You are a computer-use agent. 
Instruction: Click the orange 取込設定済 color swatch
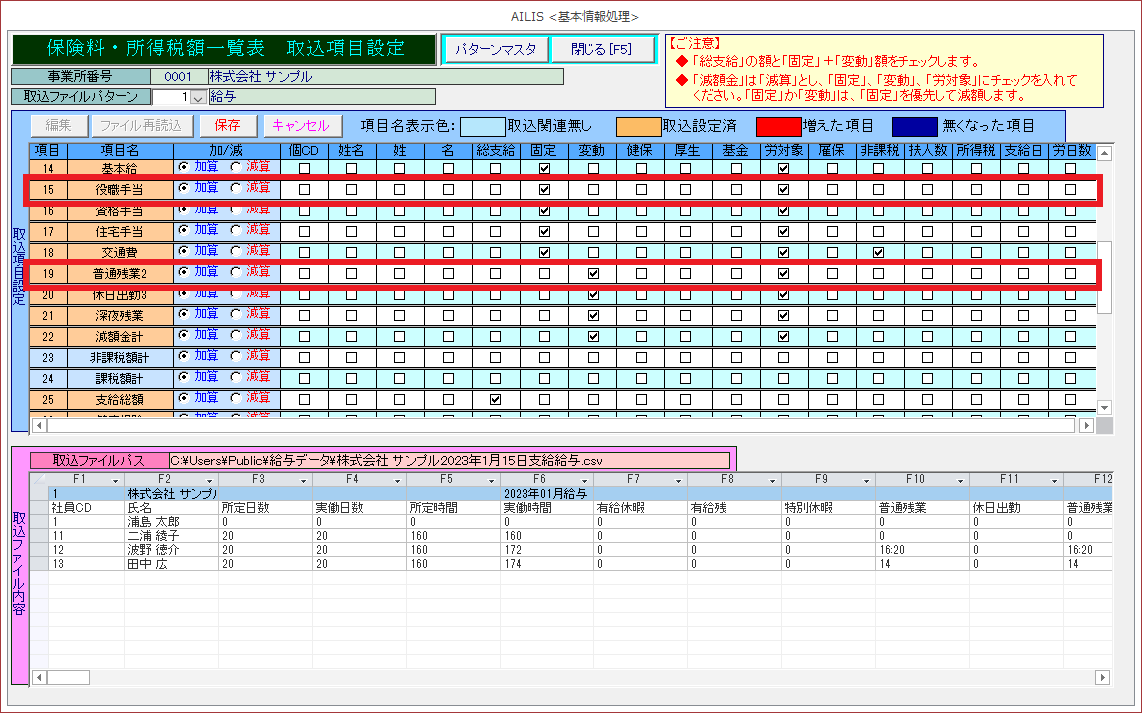pyautogui.click(x=637, y=126)
